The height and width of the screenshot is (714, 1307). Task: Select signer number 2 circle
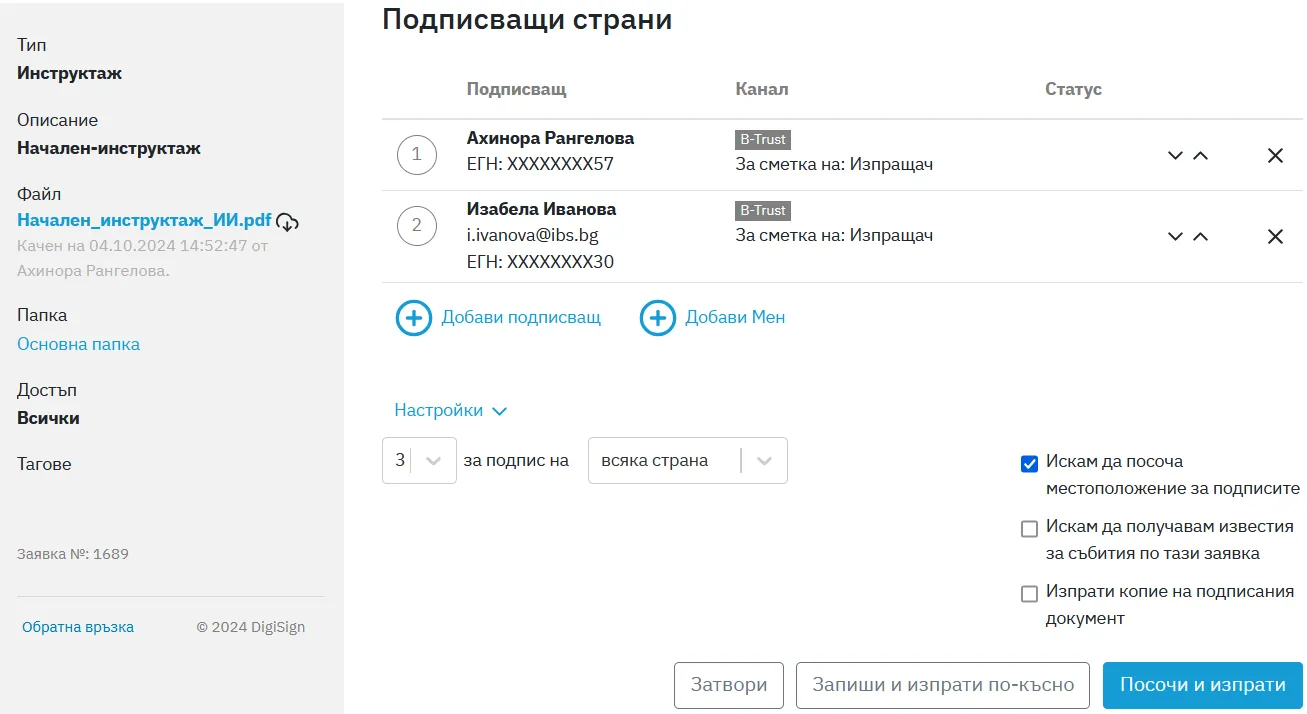pyautogui.click(x=417, y=226)
